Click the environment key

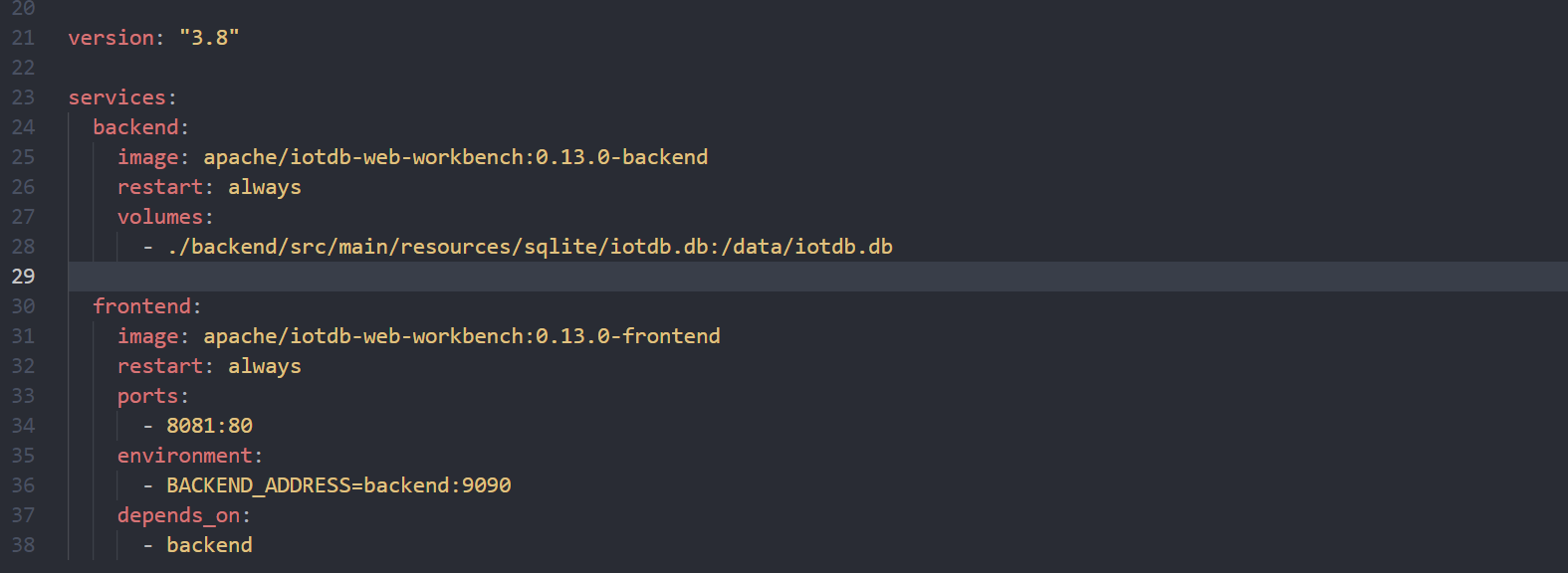tap(185, 456)
